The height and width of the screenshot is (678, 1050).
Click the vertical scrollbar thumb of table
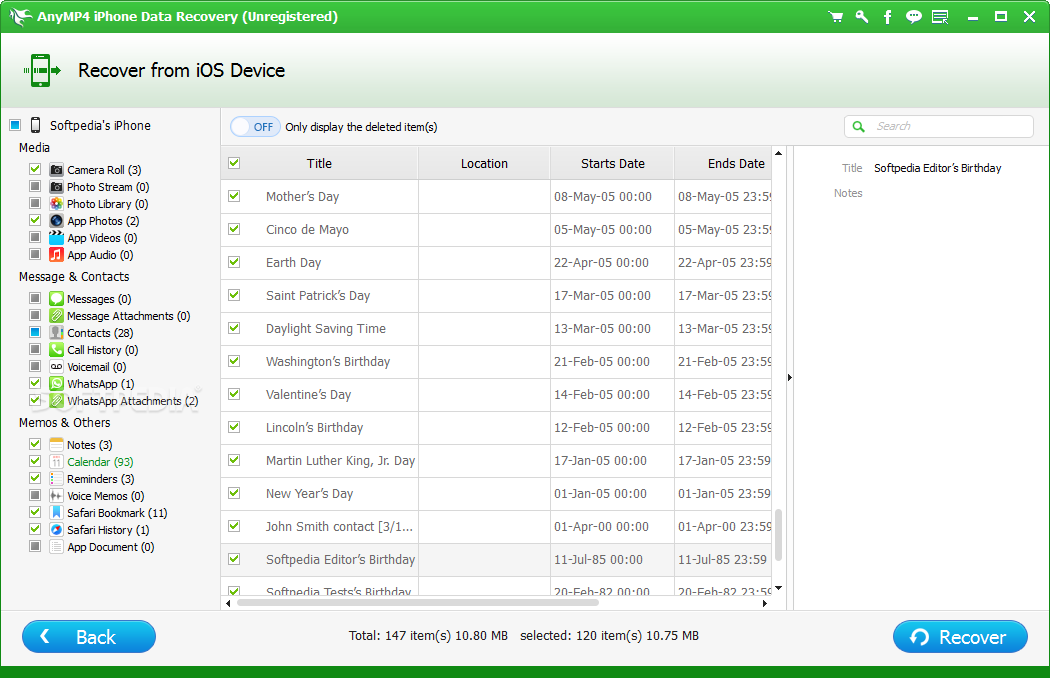tap(778, 535)
